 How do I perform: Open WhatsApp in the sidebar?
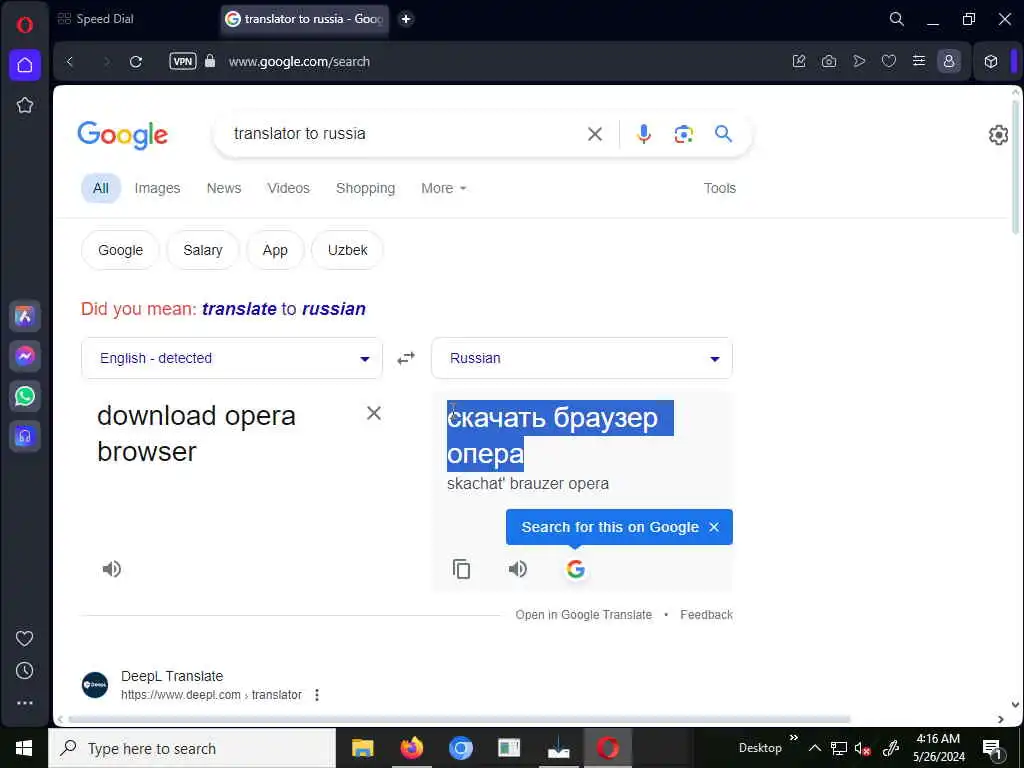(x=25, y=396)
